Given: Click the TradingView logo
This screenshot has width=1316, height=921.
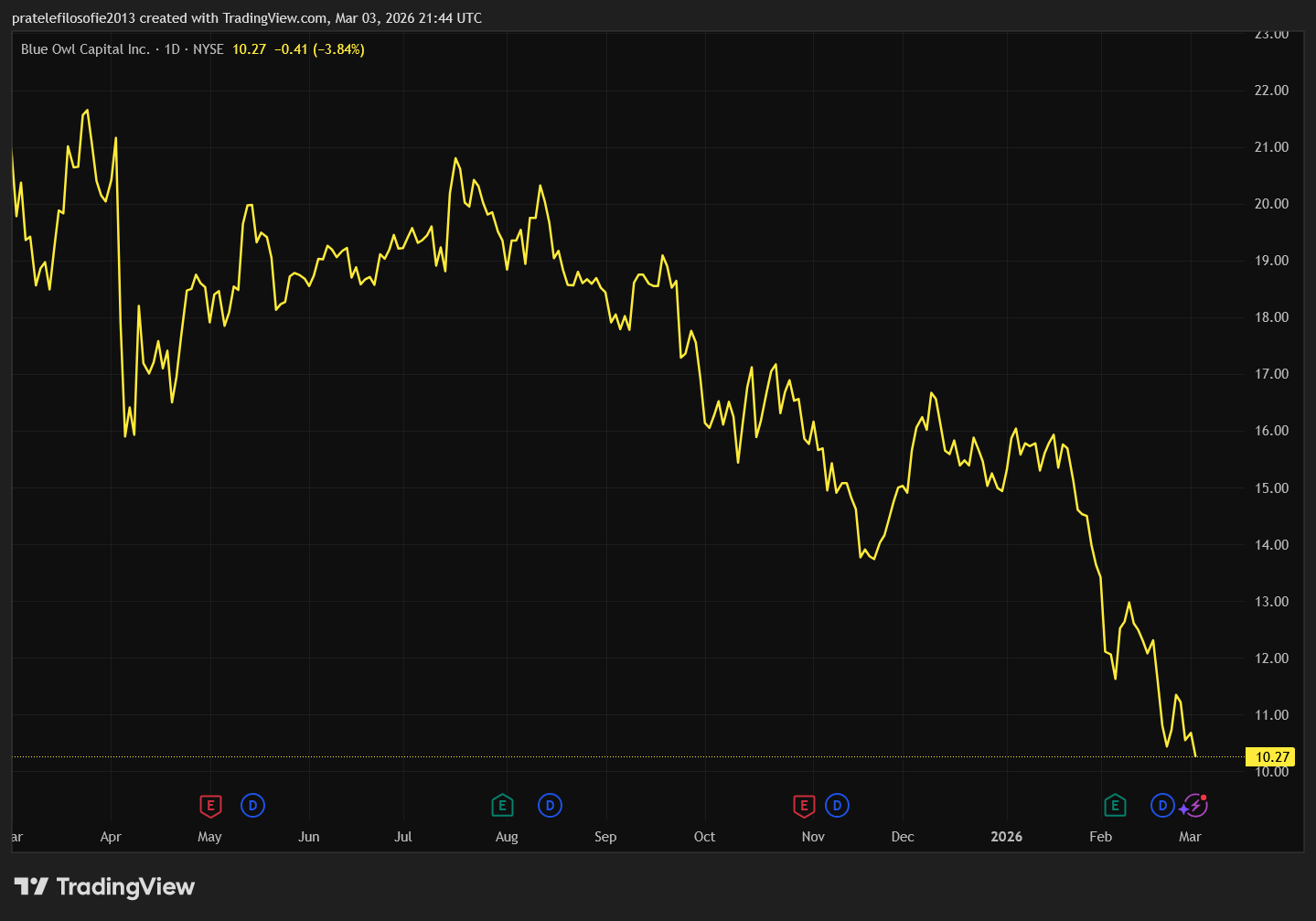Looking at the screenshot, I should point(105,886).
